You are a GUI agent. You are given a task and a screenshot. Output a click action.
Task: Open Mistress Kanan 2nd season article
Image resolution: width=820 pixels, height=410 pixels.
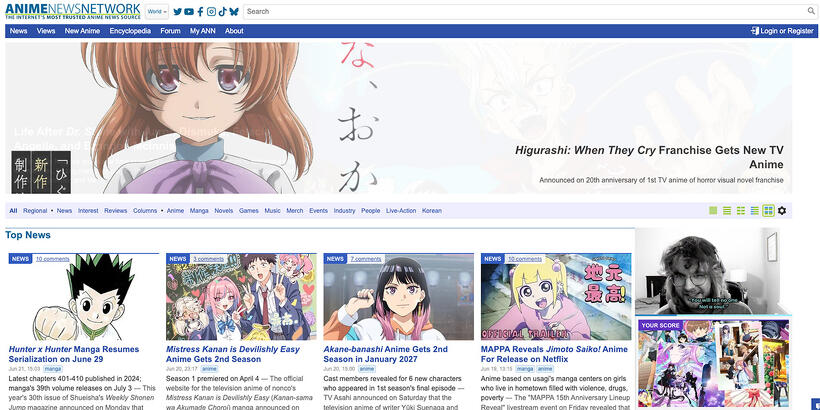(233, 354)
